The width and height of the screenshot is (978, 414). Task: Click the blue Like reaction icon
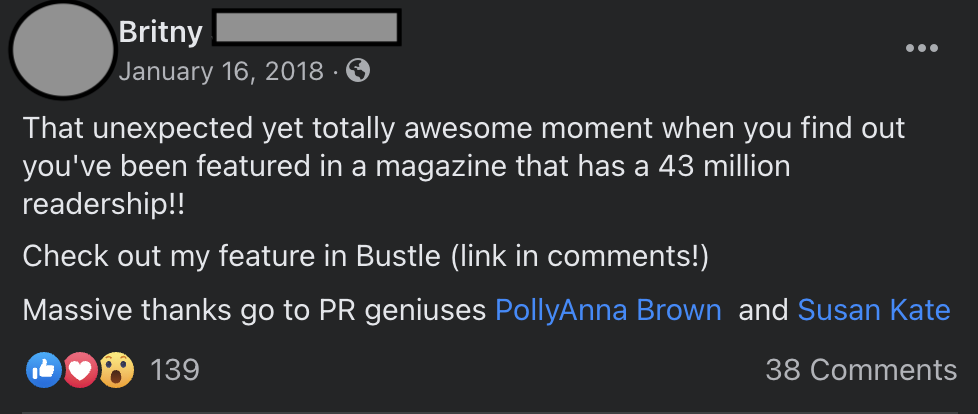coord(44,370)
